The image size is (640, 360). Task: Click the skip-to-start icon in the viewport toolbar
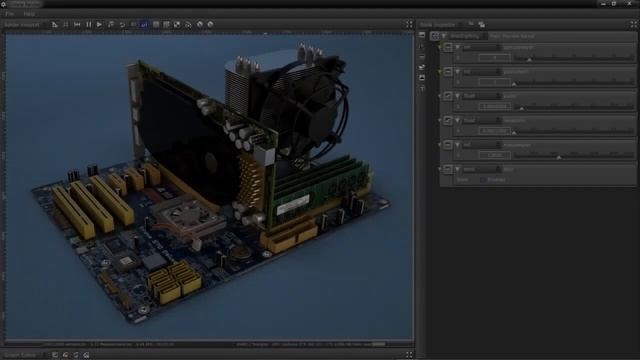[77, 24]
